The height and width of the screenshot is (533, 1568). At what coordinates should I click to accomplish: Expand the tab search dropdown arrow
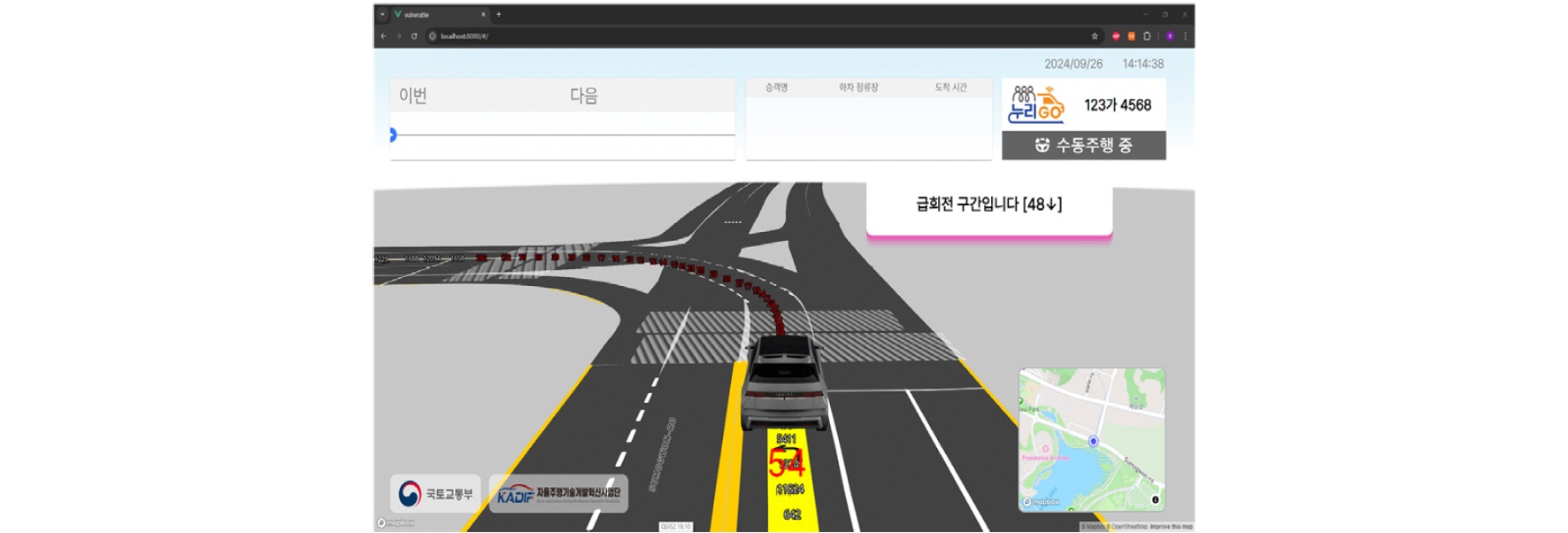[382, 14]
